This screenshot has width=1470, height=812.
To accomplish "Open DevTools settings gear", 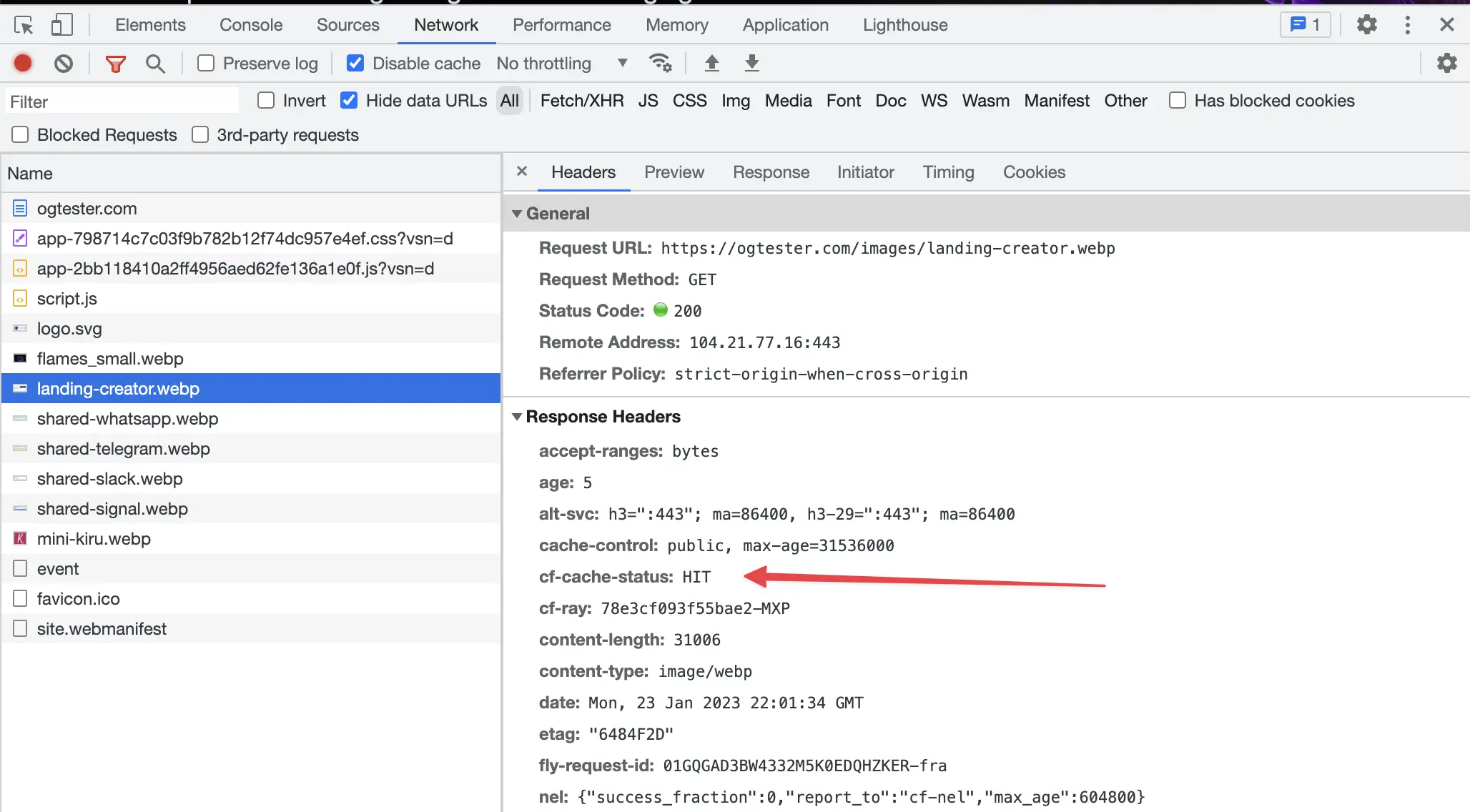I will point(1367,24).
